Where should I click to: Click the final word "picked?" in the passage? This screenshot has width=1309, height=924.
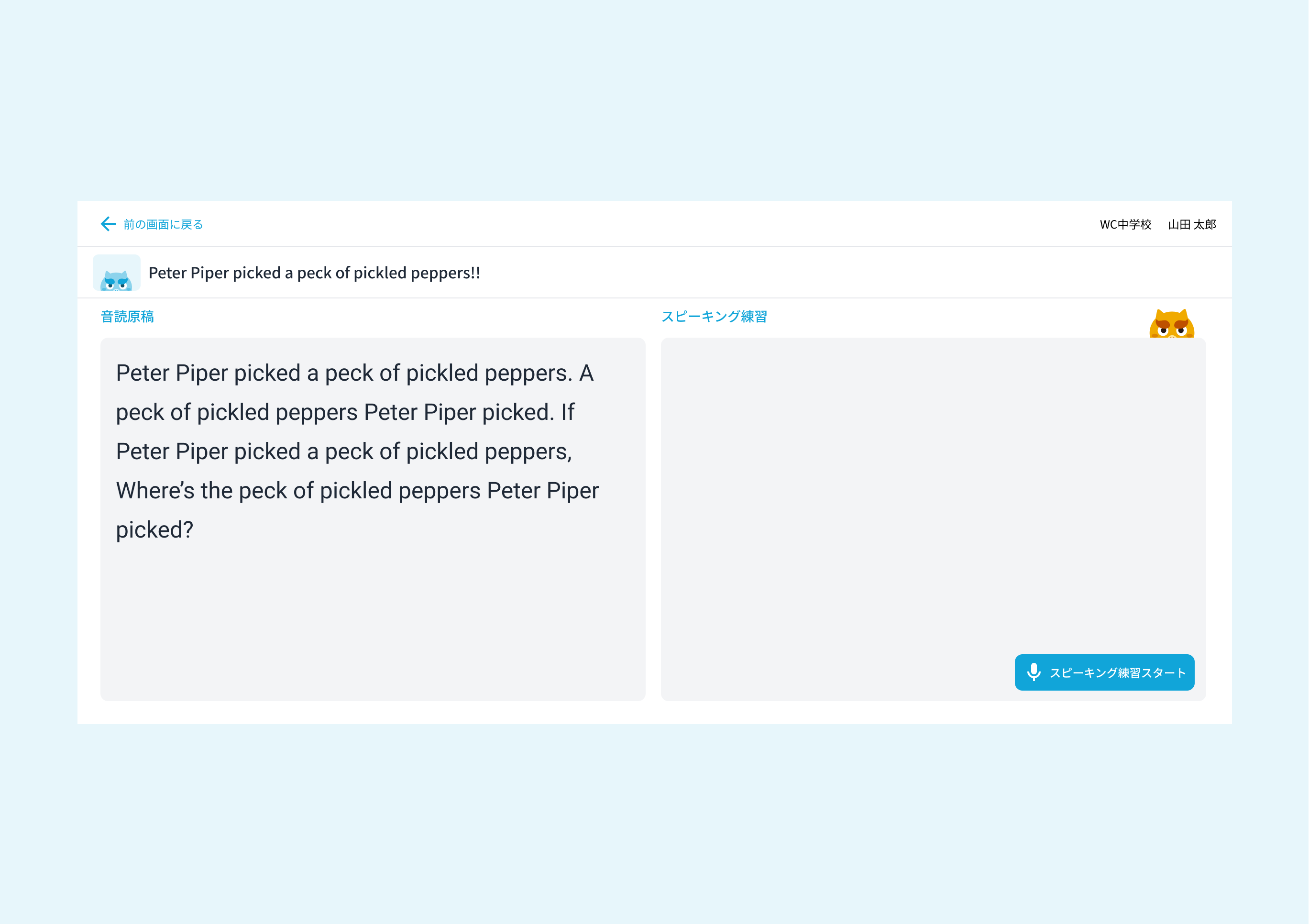point(154,530)
